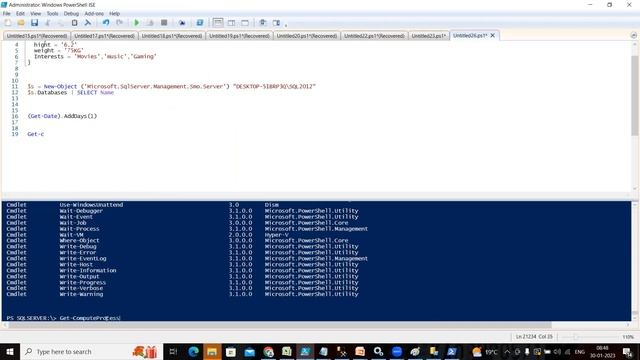Open File Explorer from the taskbar
640x360 pixels.
tap(212, 351)
